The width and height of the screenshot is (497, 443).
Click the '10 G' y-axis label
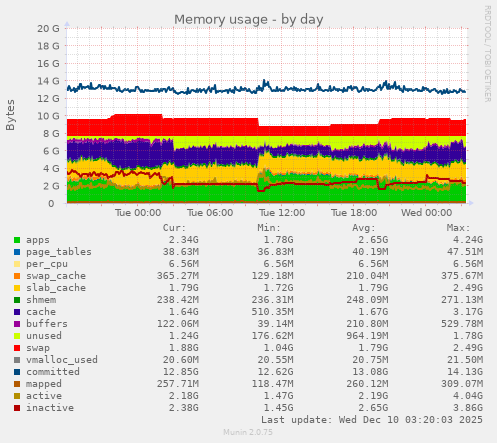click(48, 116)
